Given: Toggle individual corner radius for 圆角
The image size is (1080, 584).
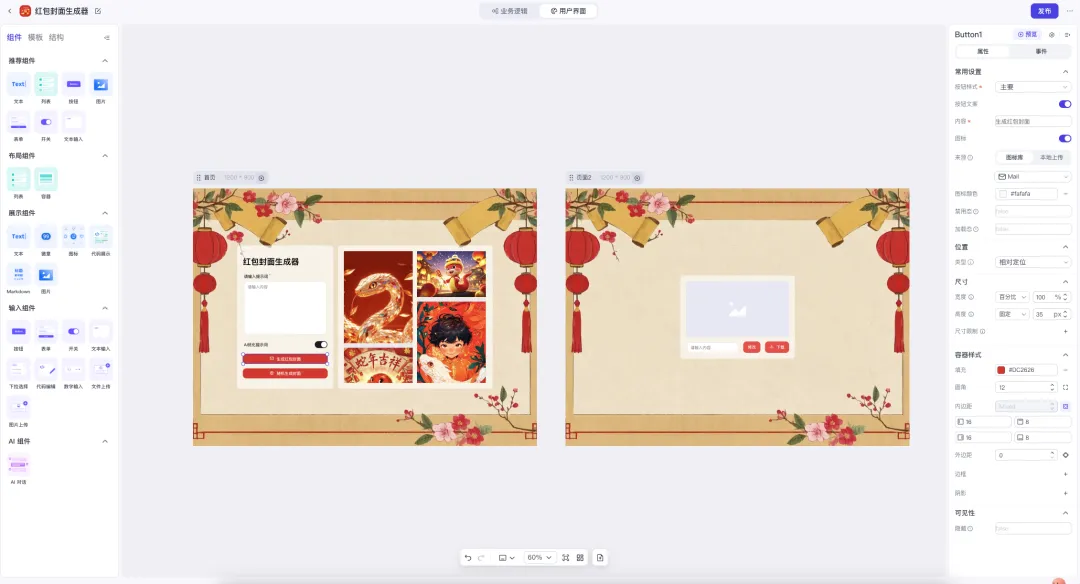Looking at the screenshot, I should point(1066,387).
